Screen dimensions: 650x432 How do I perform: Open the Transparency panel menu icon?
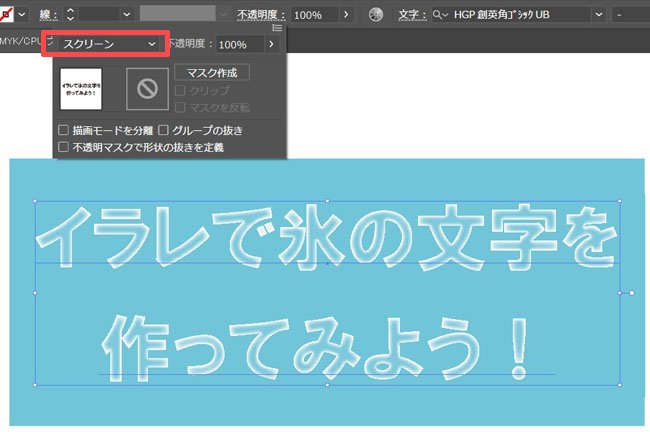pos(277,28)
